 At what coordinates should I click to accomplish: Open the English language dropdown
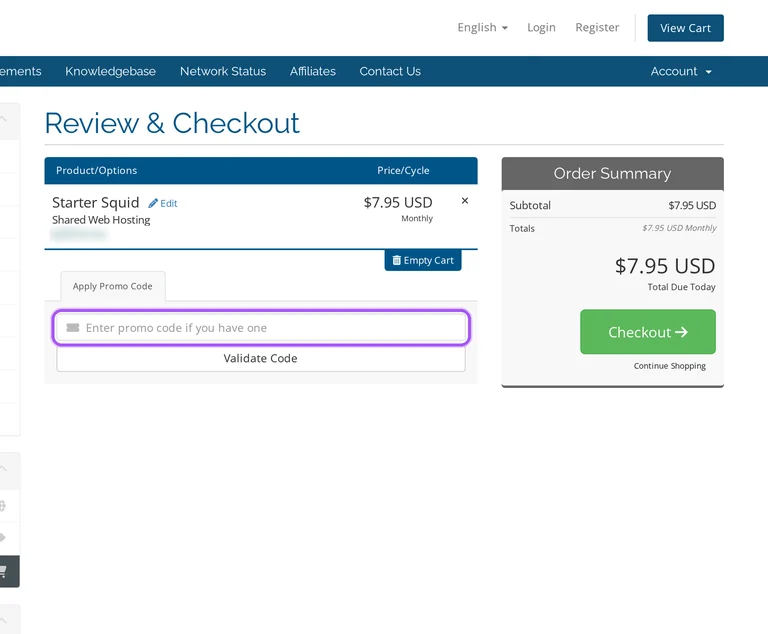[x=482, y=27]
